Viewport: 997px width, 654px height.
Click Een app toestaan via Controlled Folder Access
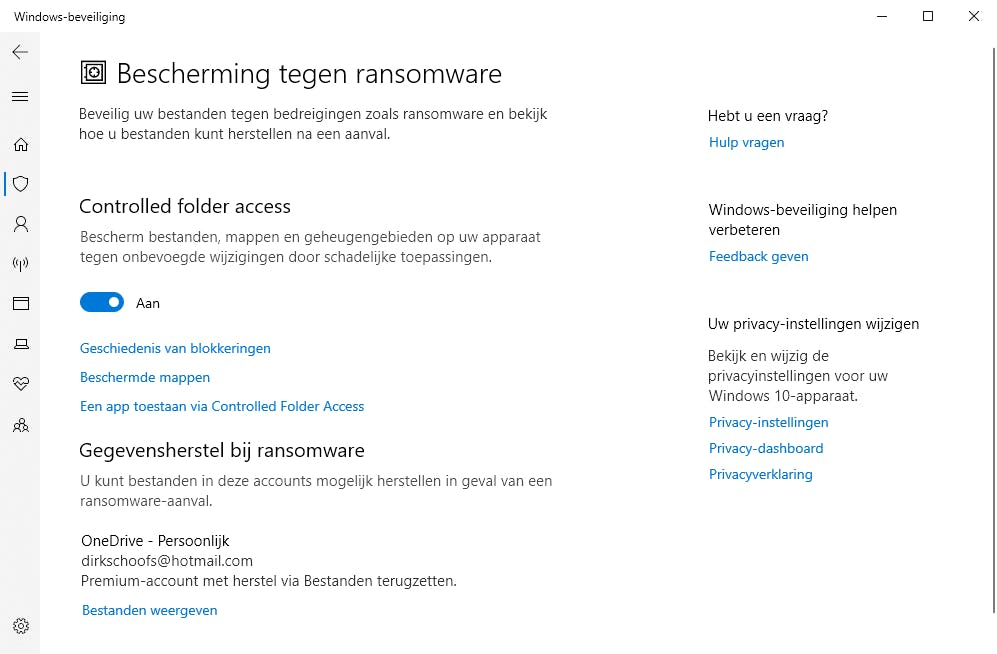[222, 406]
